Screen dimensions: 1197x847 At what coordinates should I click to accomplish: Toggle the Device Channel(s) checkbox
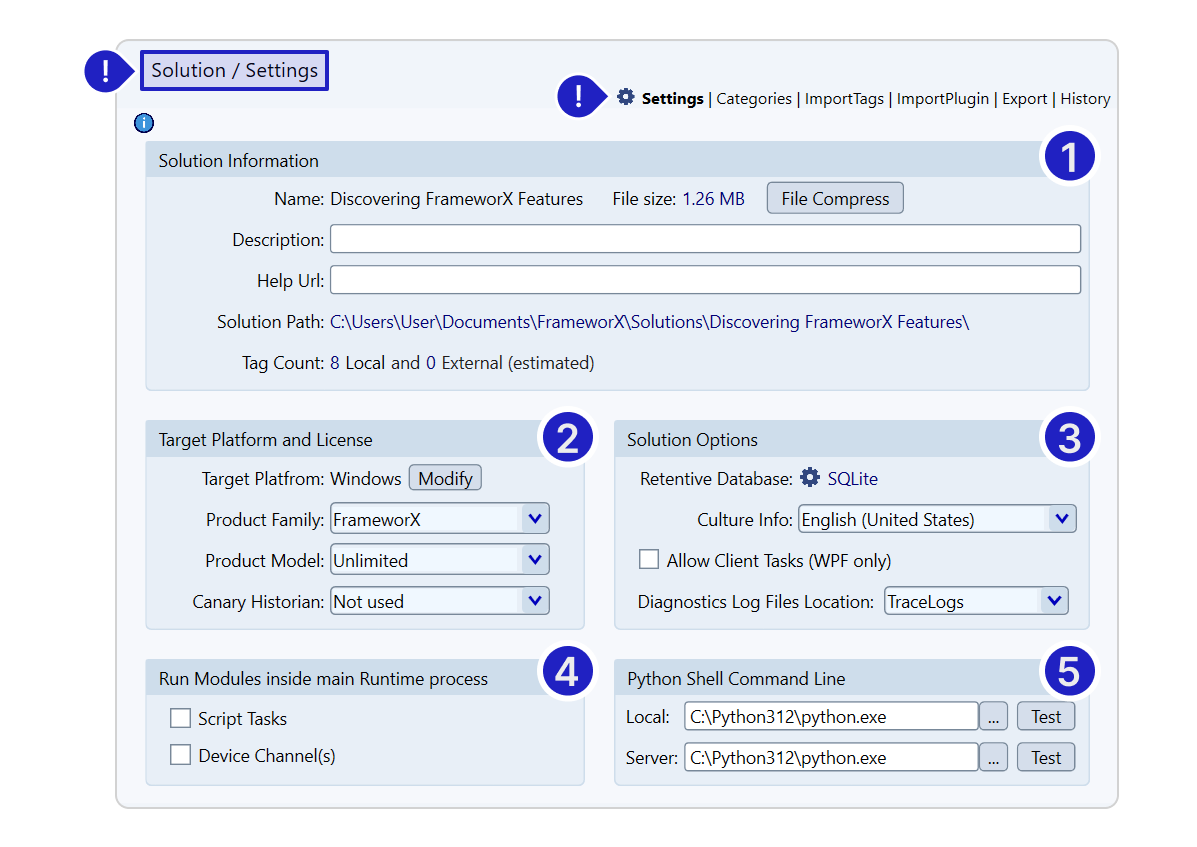pyautogui.click(x=180, y=755)
